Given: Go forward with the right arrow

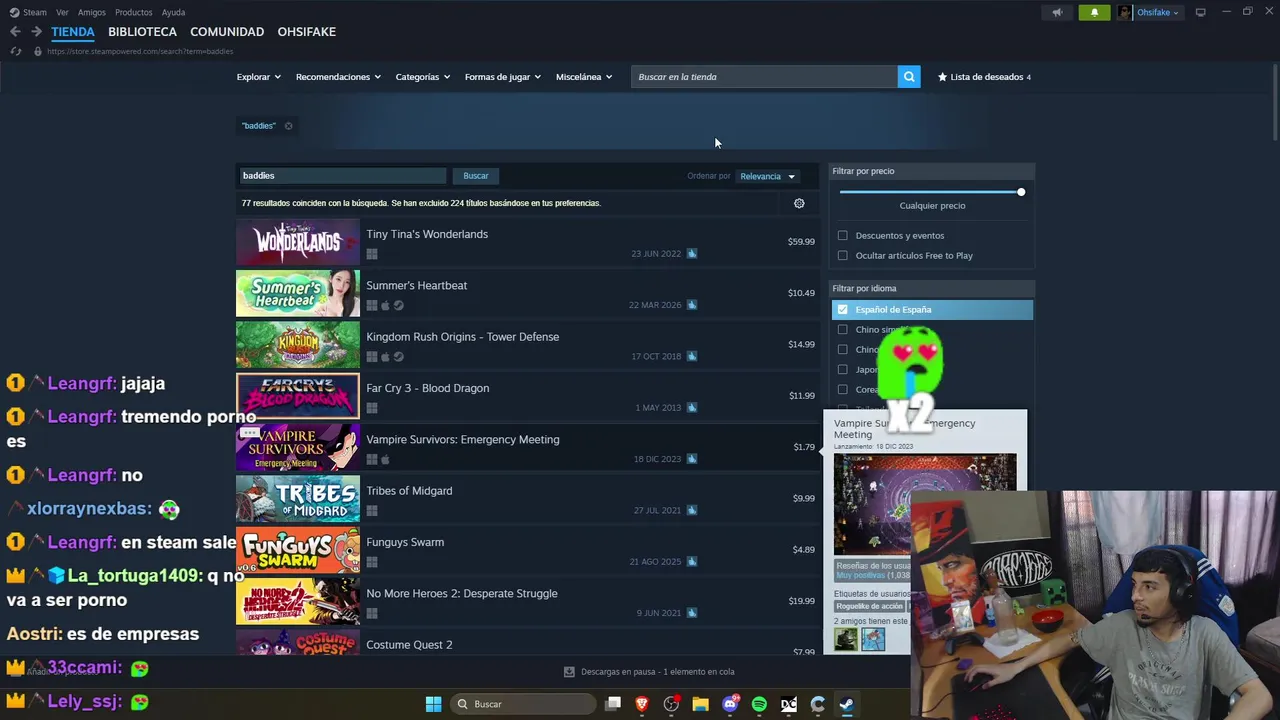Looking at the screenshot, I should (x=36, y=32).
